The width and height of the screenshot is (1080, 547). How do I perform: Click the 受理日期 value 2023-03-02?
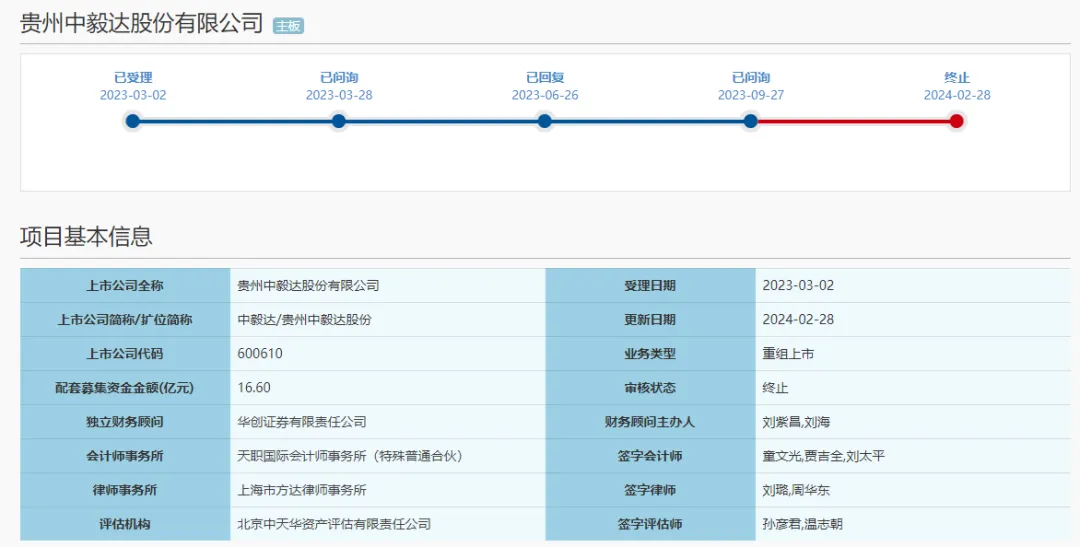click(798, 286)
